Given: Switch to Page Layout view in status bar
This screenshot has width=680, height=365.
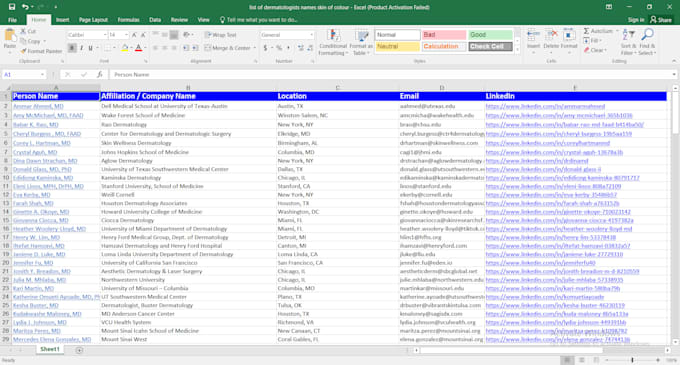Looking at the screenshot, I should [x=582, y=360].
